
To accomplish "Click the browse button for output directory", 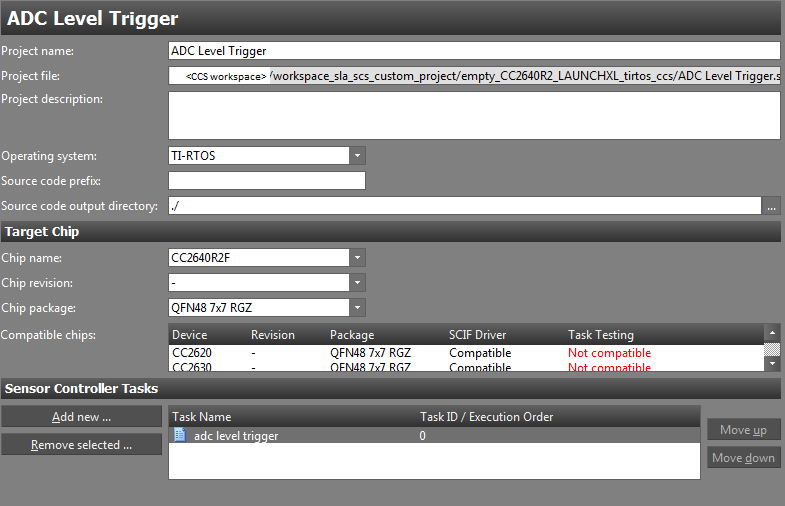I will click(771, 206).
